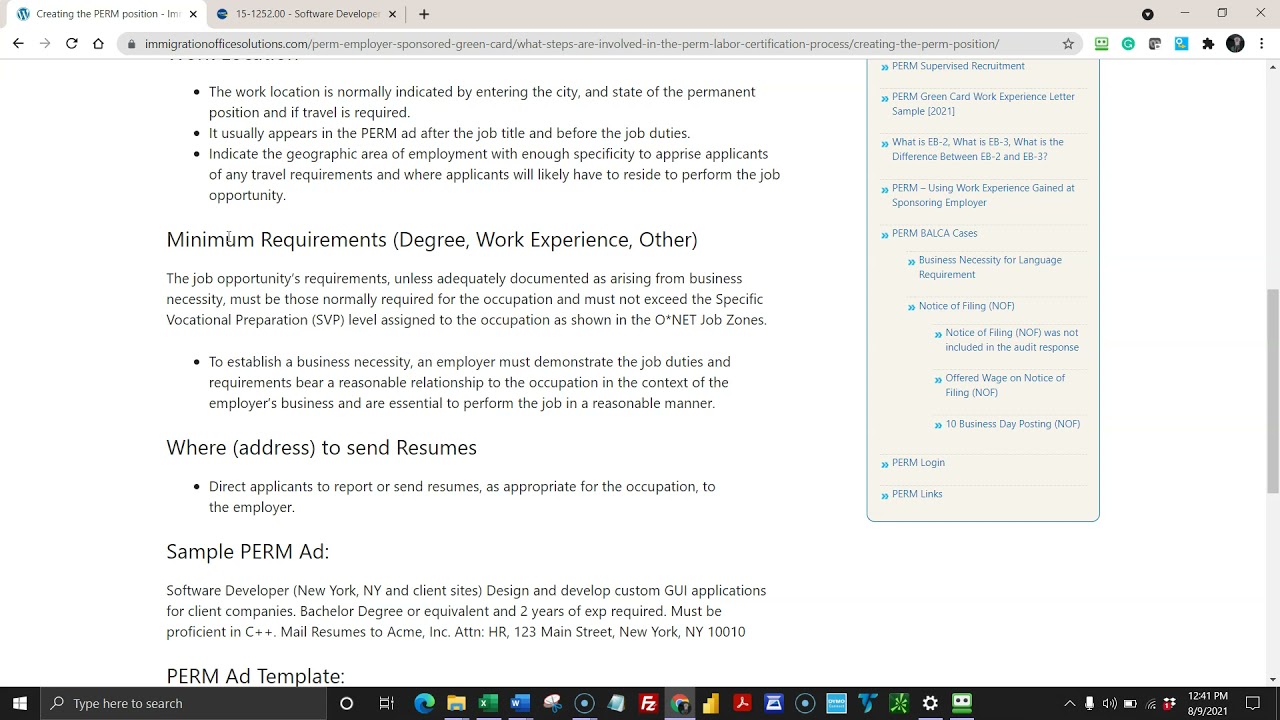Open the tab search dropdown arrow
This screenshot has width=1280, height=720.
(1147, 14)
